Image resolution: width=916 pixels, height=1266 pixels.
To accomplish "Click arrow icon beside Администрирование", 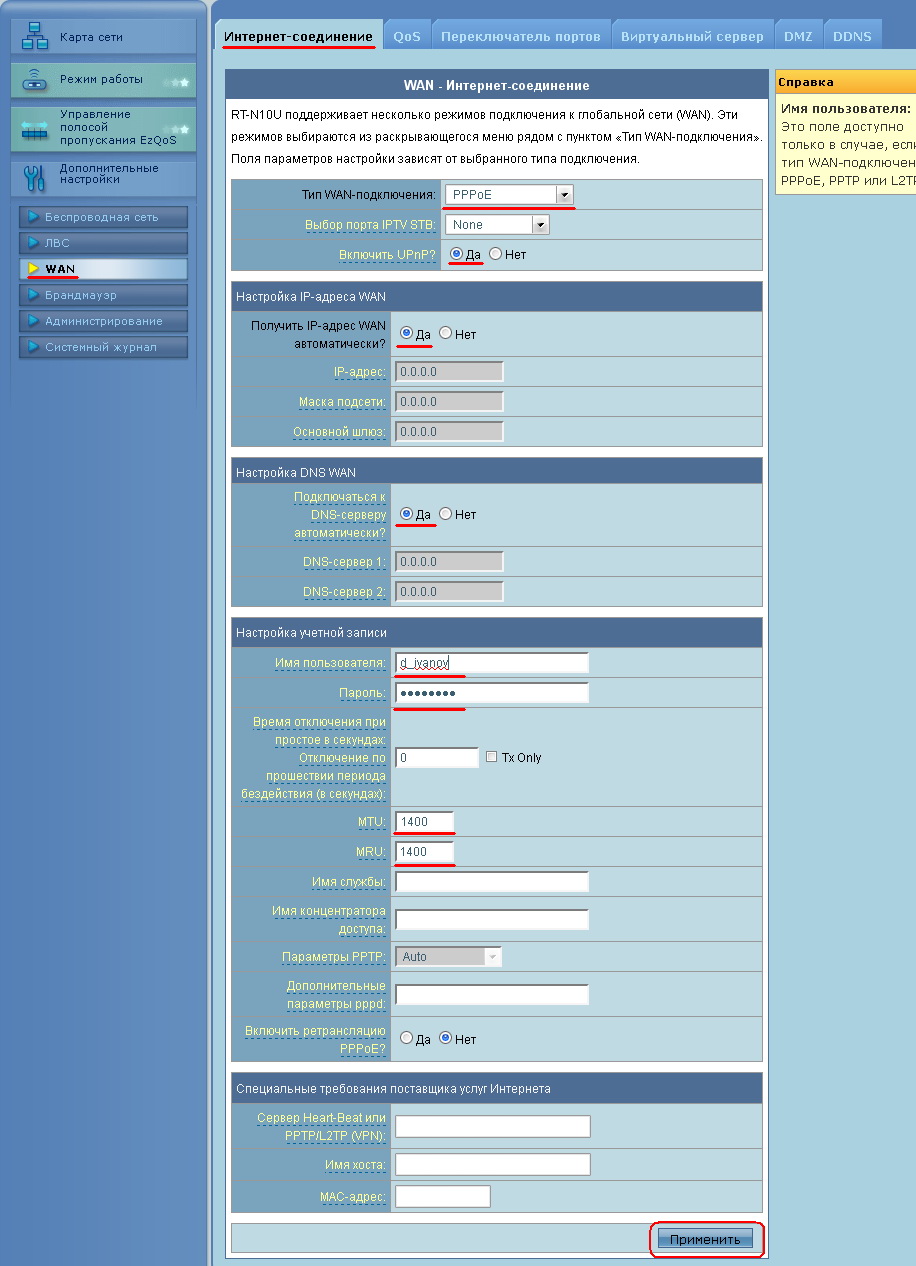I will tap(33, 321).
